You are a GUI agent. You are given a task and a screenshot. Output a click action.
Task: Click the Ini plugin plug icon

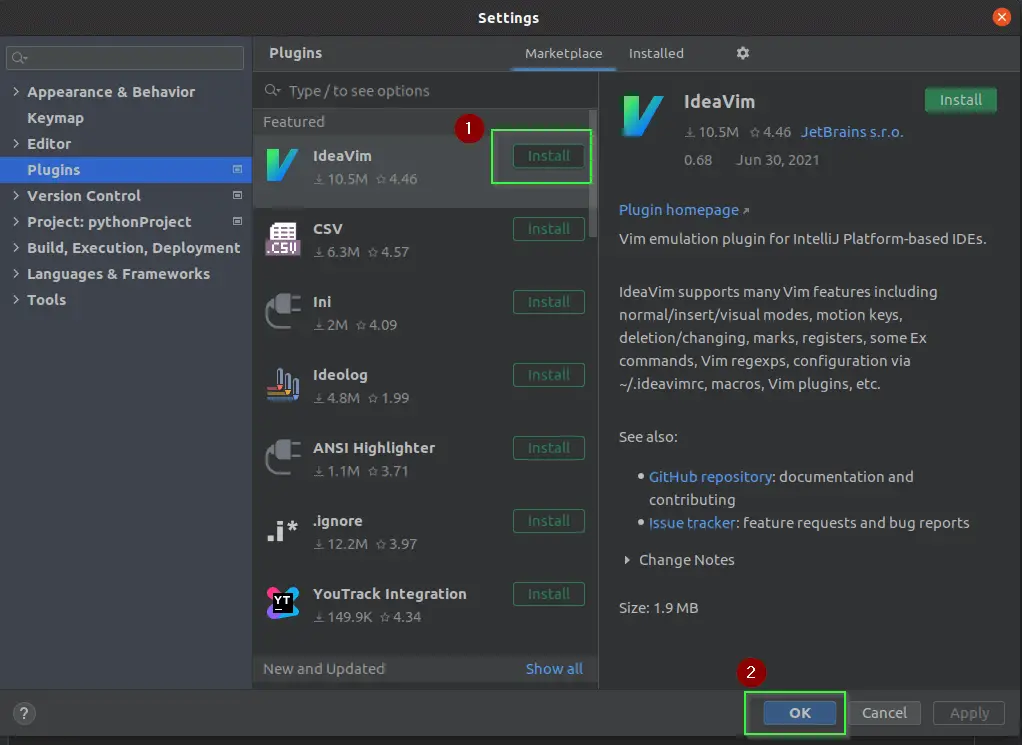click(x=283, y=312)
